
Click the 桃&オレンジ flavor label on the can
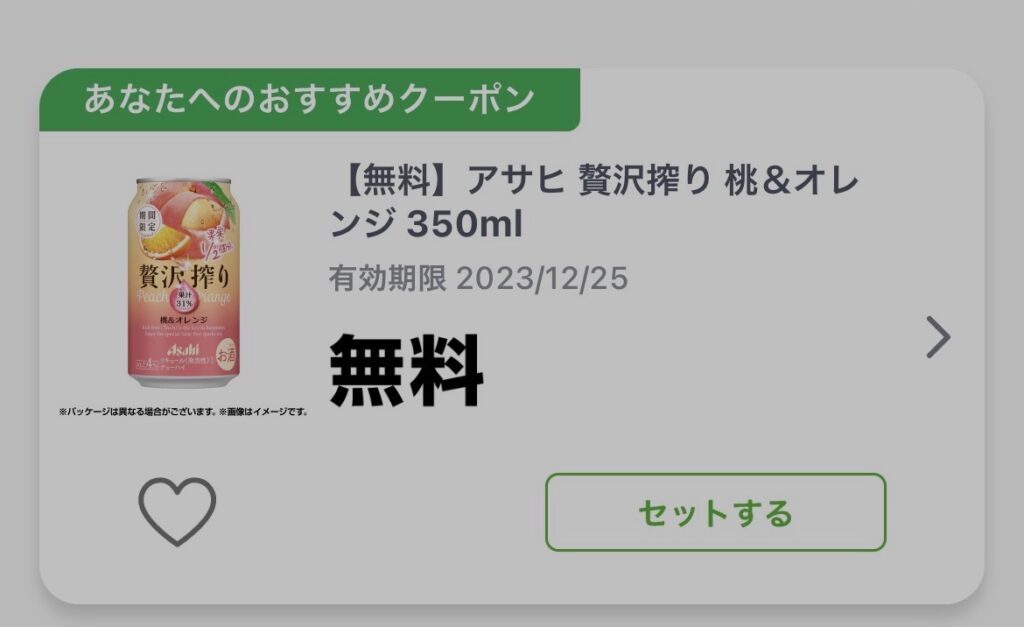[184, 320]
